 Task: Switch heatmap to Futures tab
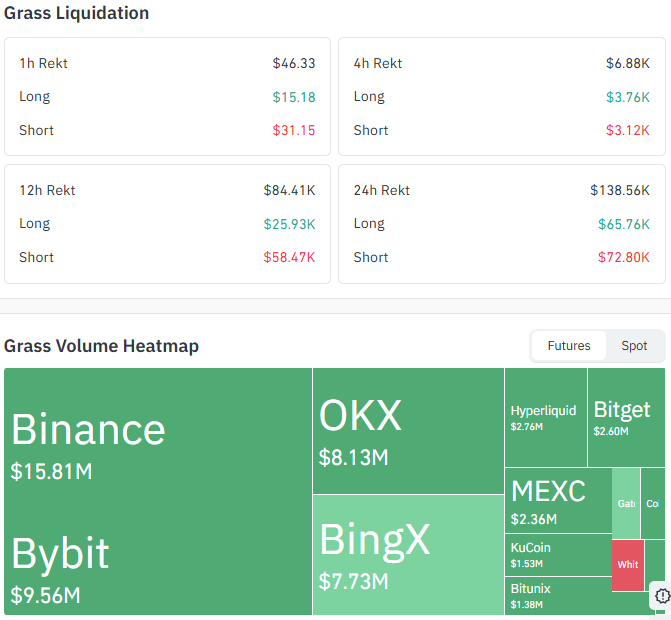pos(569,346)
